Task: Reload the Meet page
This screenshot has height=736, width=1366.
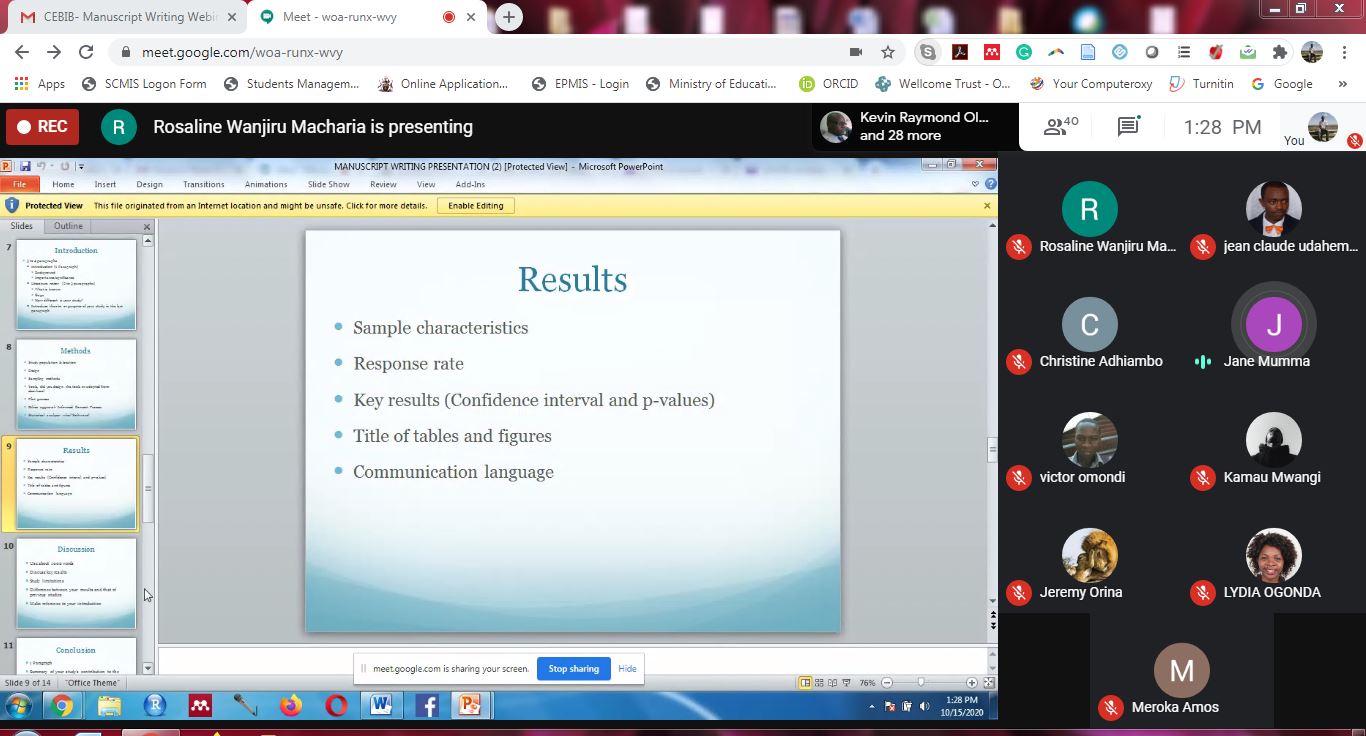Action: tap(86, 52)
